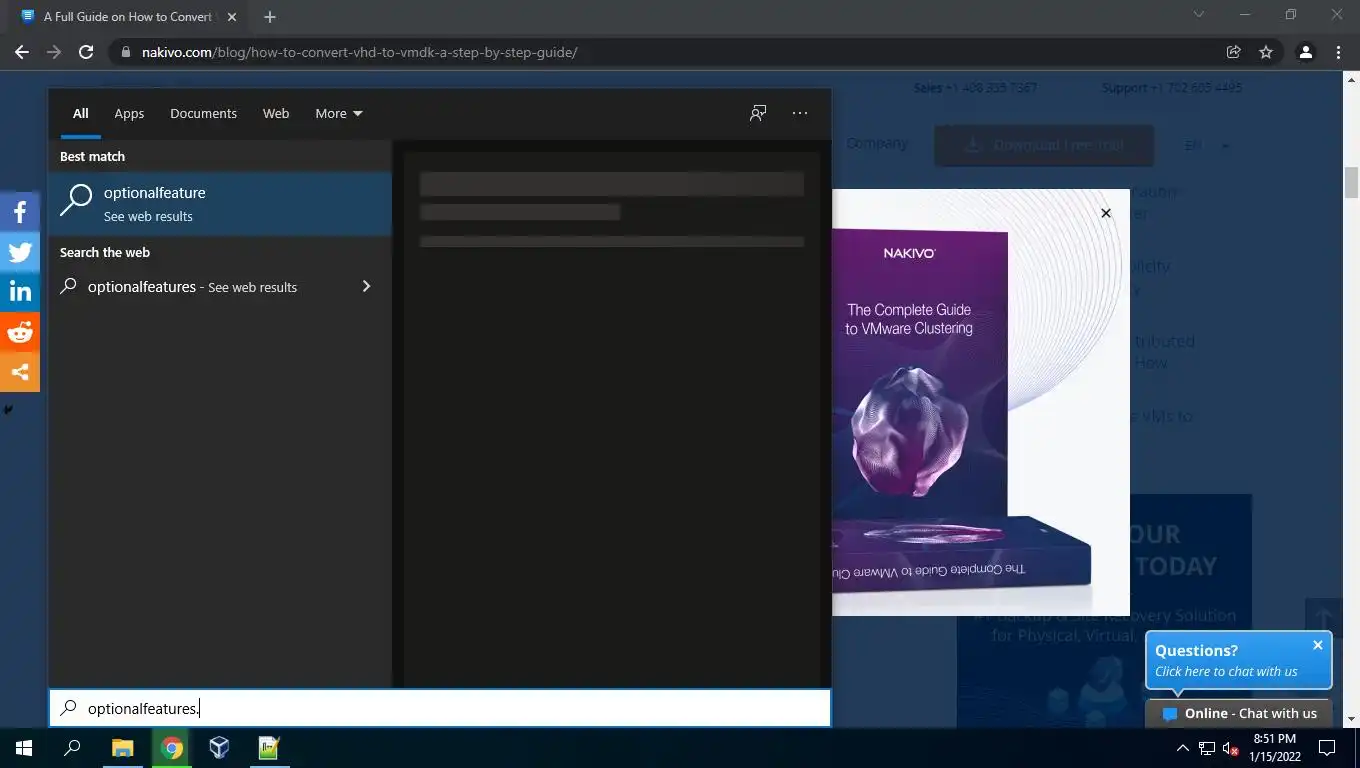Select the All search filter tab
The width and height of the screenshot is (1360, 768).
coord(80,113)
